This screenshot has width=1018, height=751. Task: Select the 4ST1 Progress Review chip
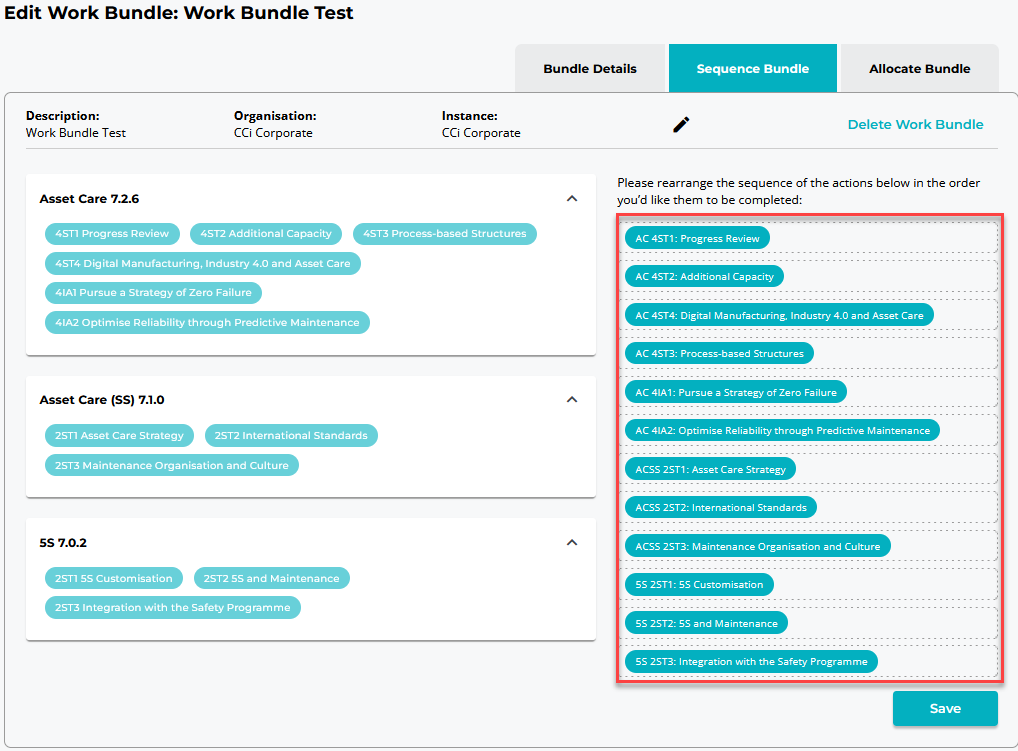pyautogui.click(x=113, y=234)
